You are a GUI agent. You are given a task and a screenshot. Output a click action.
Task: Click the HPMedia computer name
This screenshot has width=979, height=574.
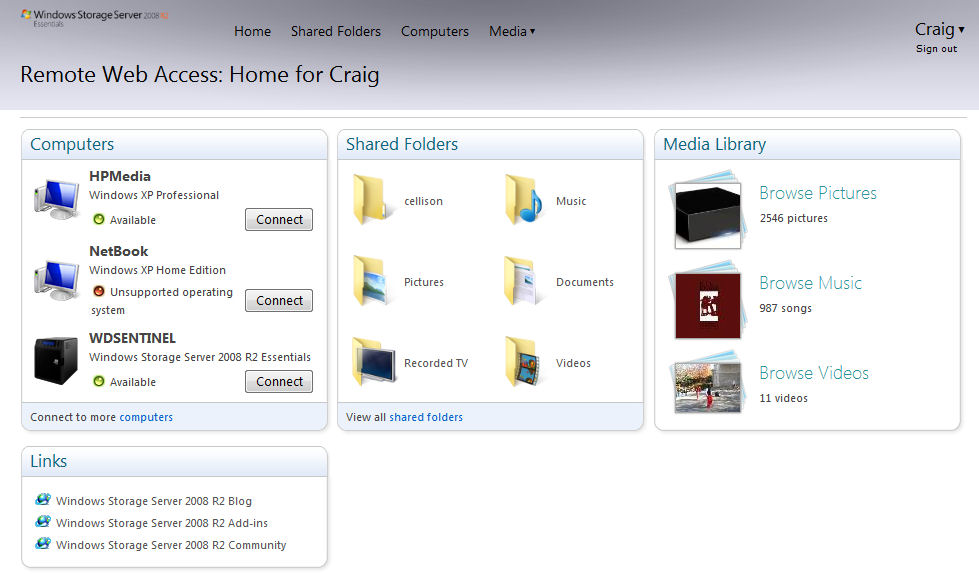point(120,176)
